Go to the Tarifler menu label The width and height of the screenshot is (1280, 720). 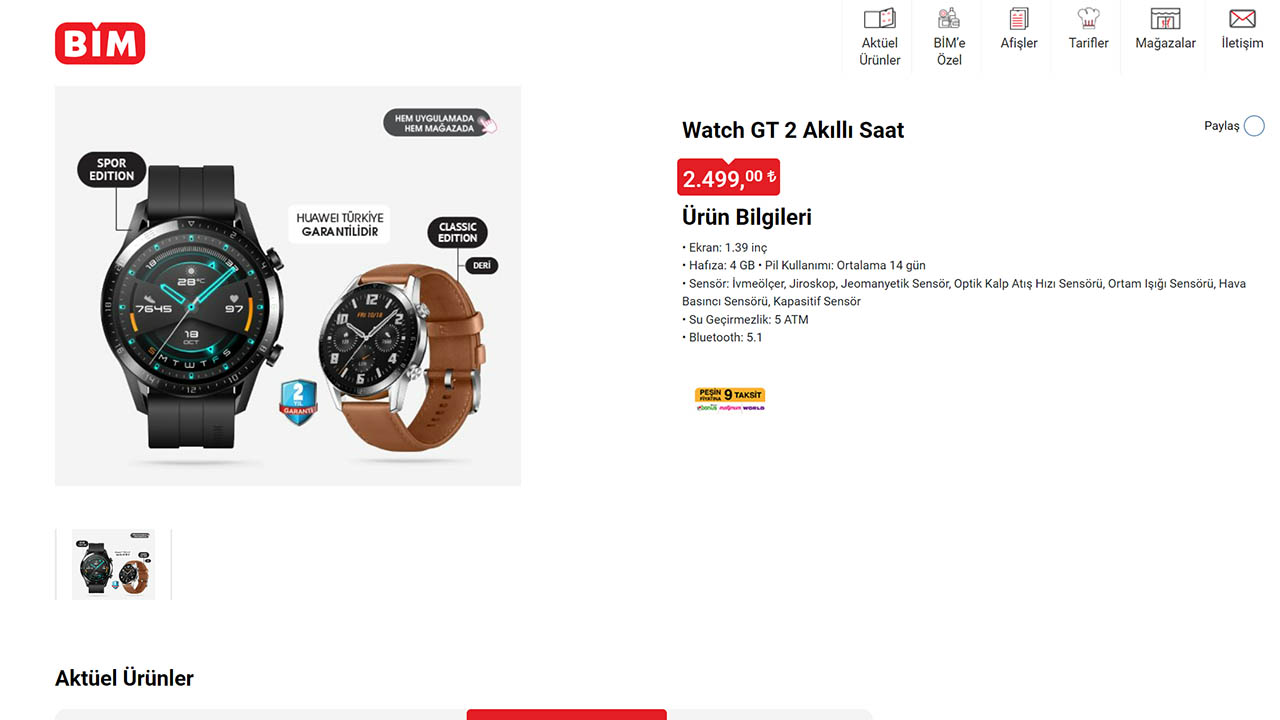coord(1089,43)
